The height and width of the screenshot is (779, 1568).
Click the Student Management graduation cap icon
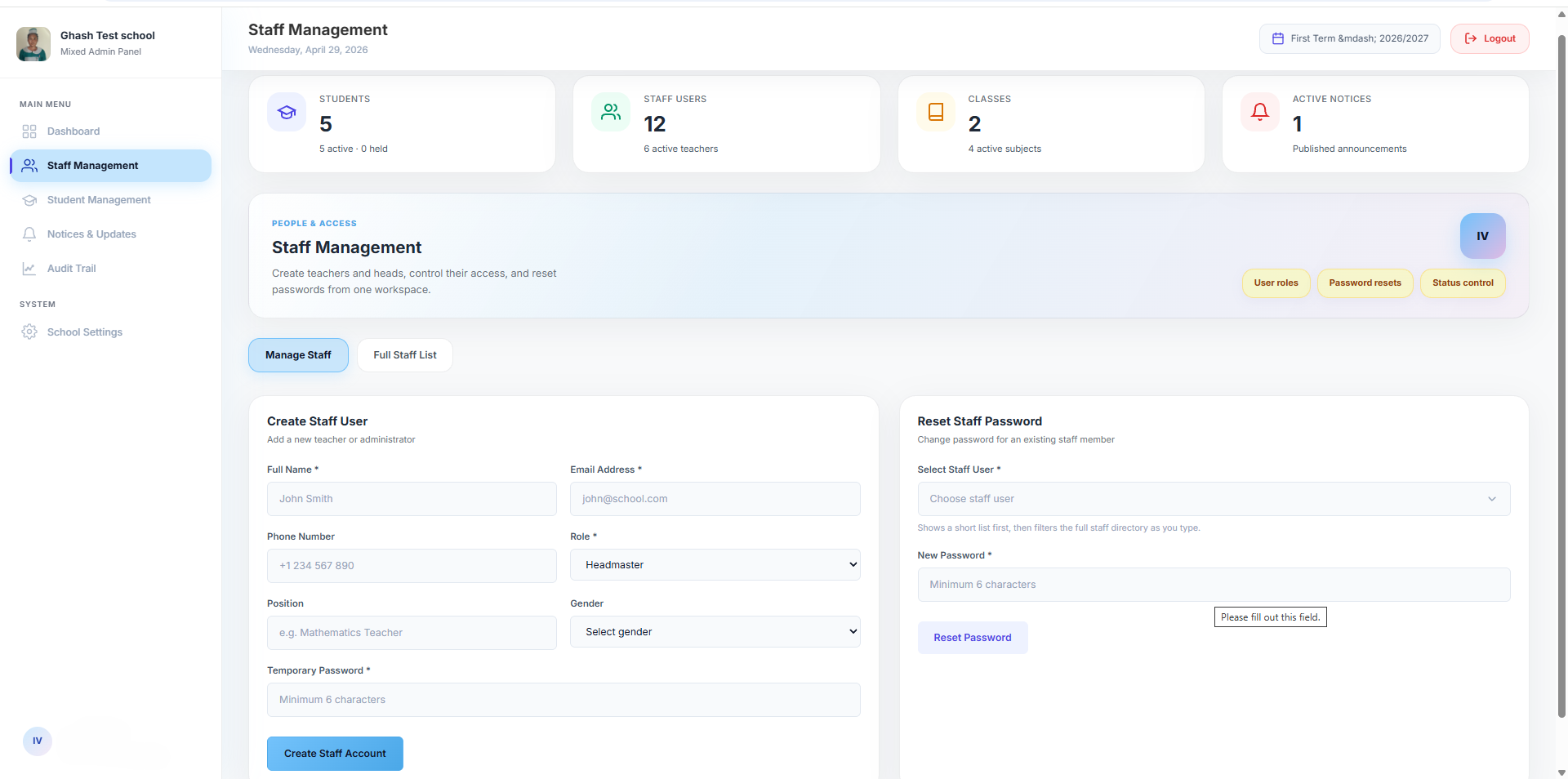pyautogui.click(x=29, y=200)
